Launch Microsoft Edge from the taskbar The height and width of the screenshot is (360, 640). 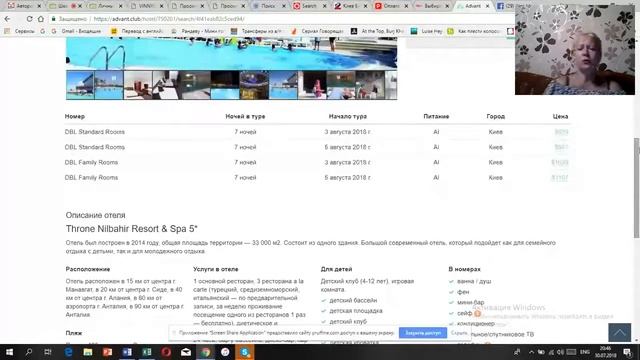pyautogui.click(x=68, y=352)
